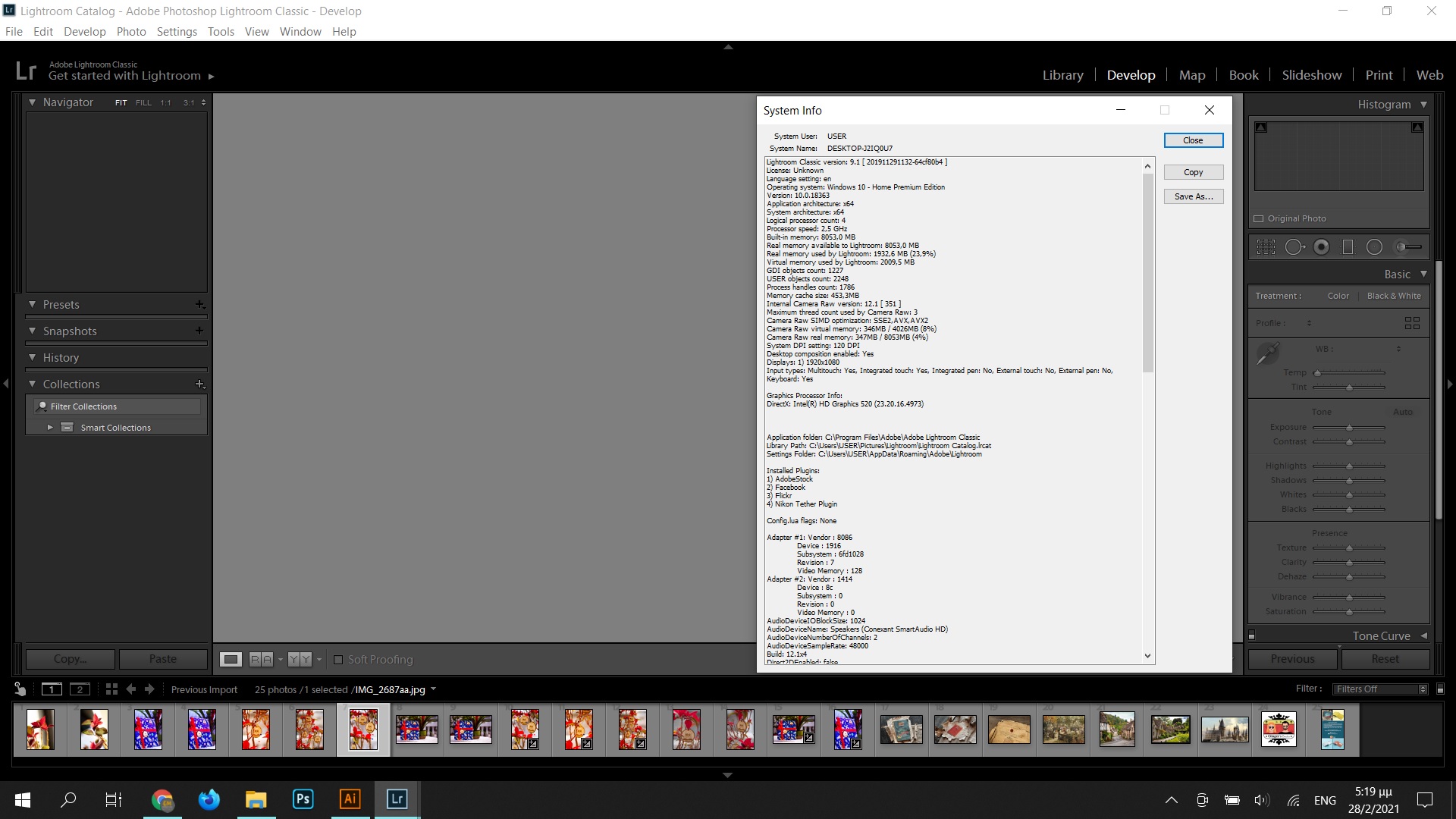Click the White Balance Selector eyedropper
This screenshot has width=1456, height=819.
click(x=1267, y=353)
